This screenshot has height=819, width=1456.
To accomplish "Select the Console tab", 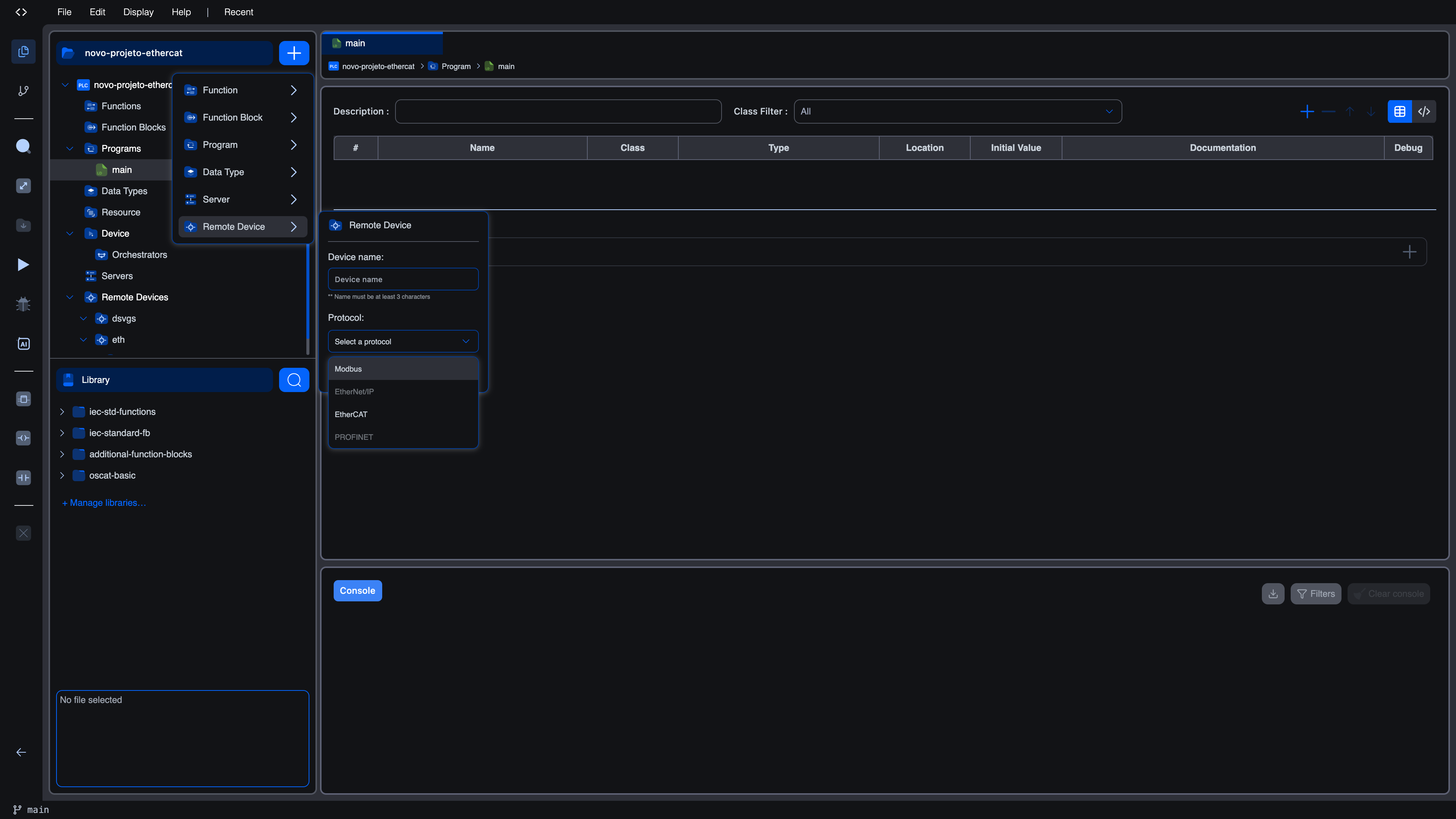I will [357, 591].
